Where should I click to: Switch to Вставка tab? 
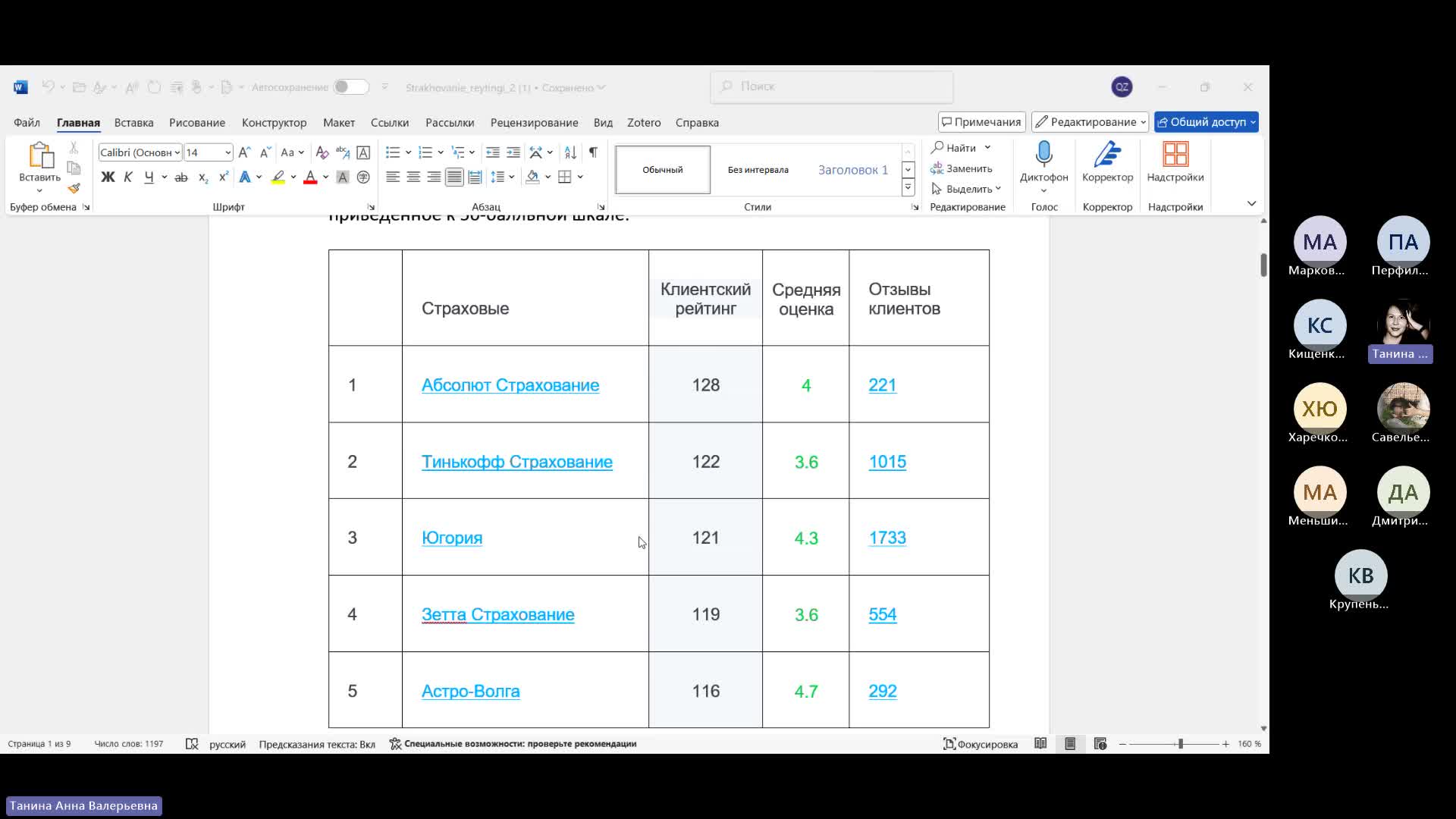133,122
